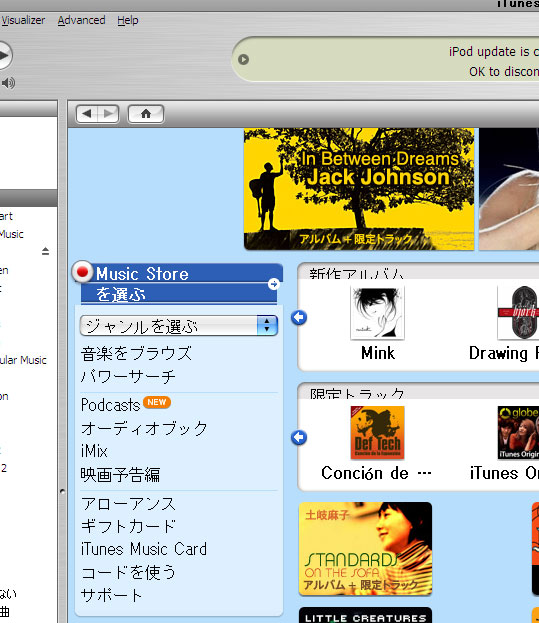Viewport: 539px width, 623px height.
Task: Click the Conción de album title
Action: coord(376,473)
